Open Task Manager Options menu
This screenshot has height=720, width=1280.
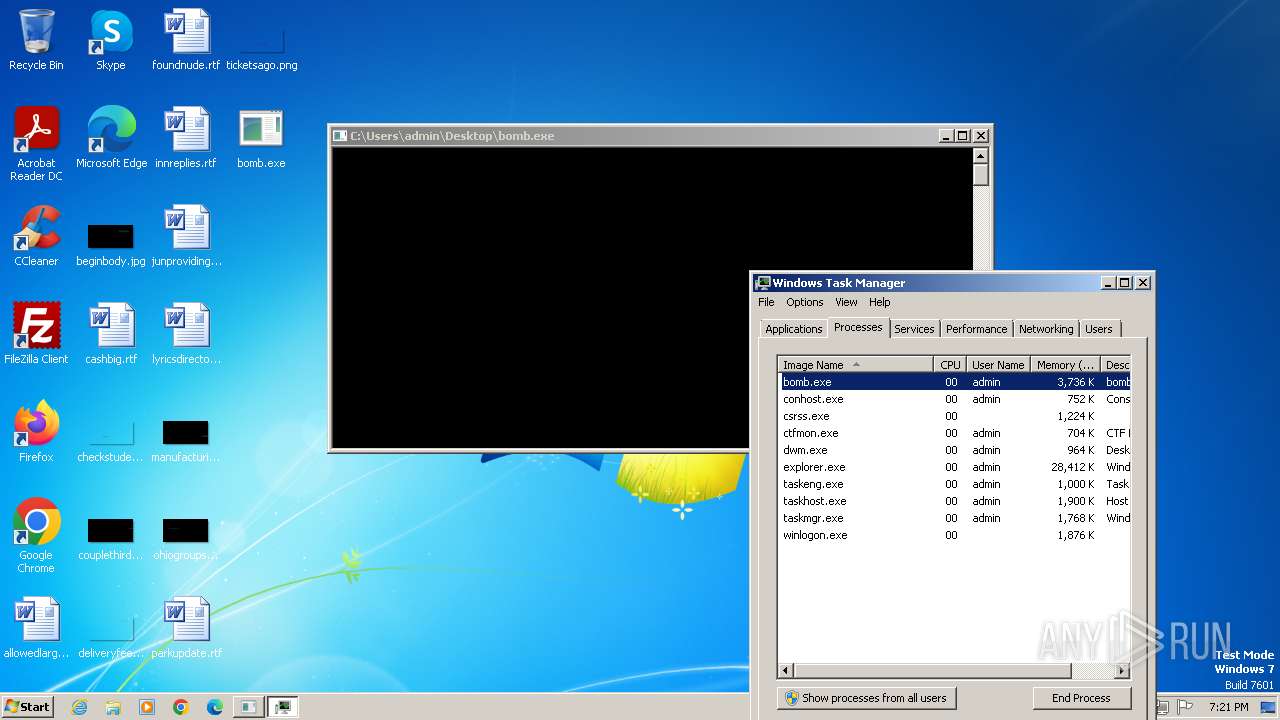tap(804, 302)
